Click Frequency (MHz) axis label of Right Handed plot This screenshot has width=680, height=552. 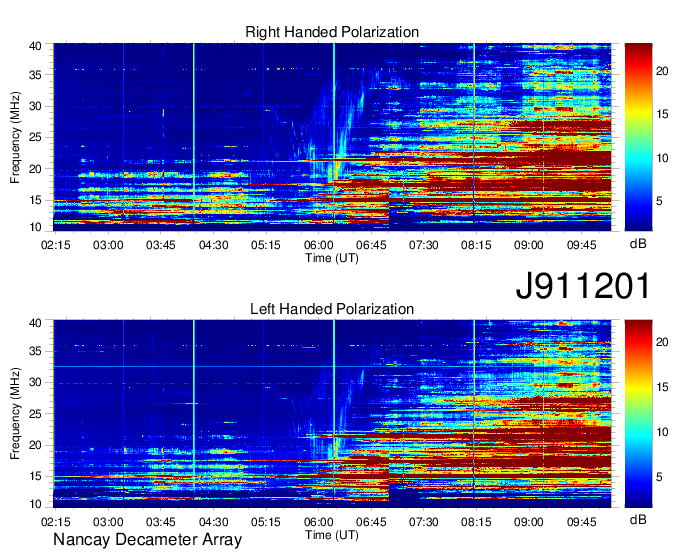[x=15, y=137]
